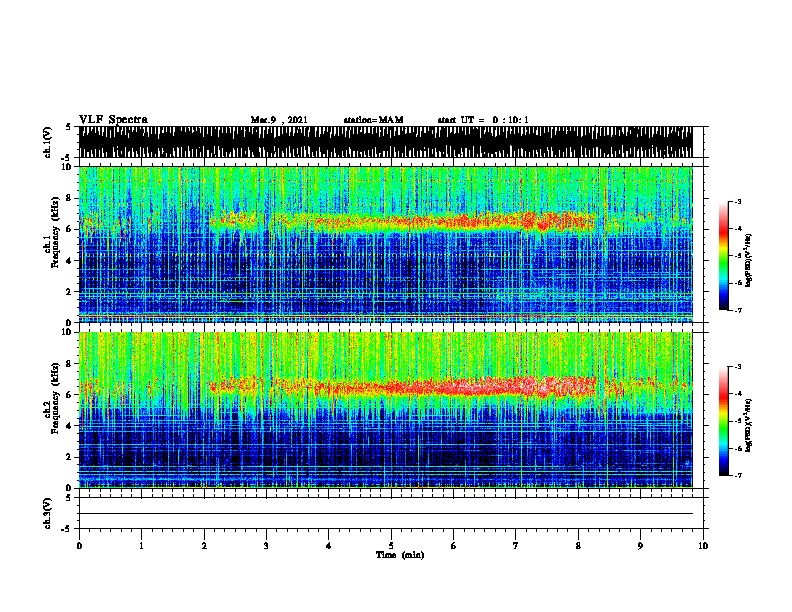Click time axis tick label "9"

(x=640, y=546)
